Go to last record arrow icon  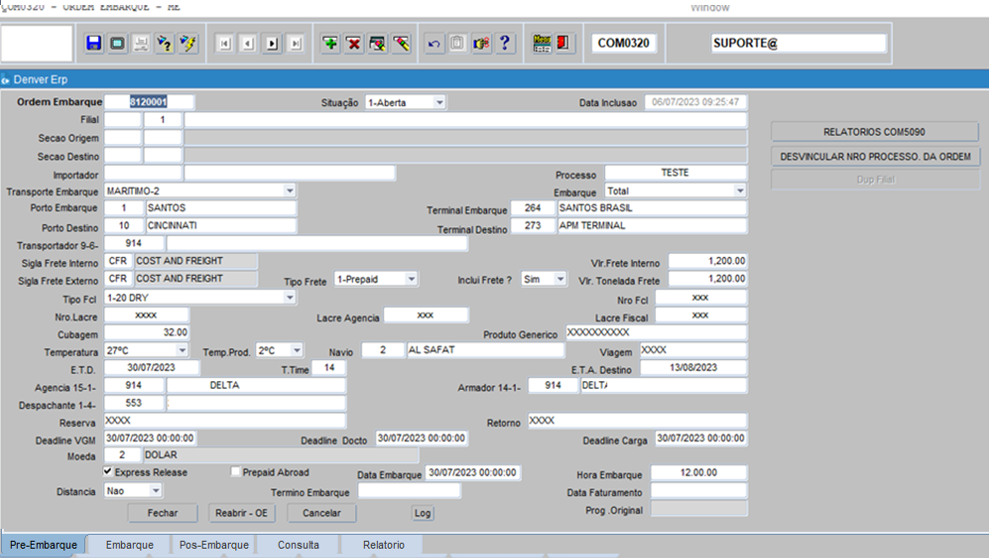(x=295, y=44)
